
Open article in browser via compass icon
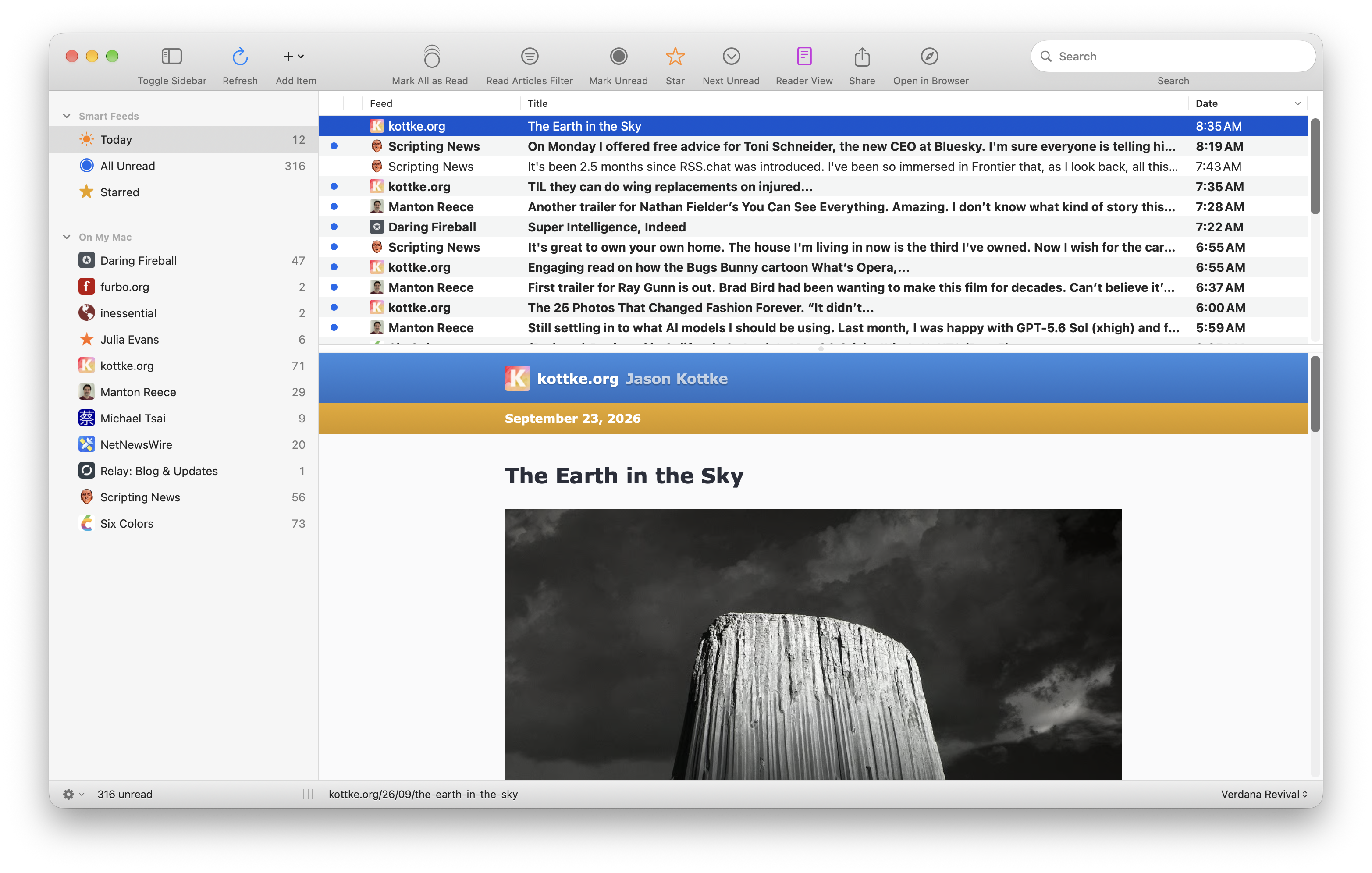[x=929, y=57]
